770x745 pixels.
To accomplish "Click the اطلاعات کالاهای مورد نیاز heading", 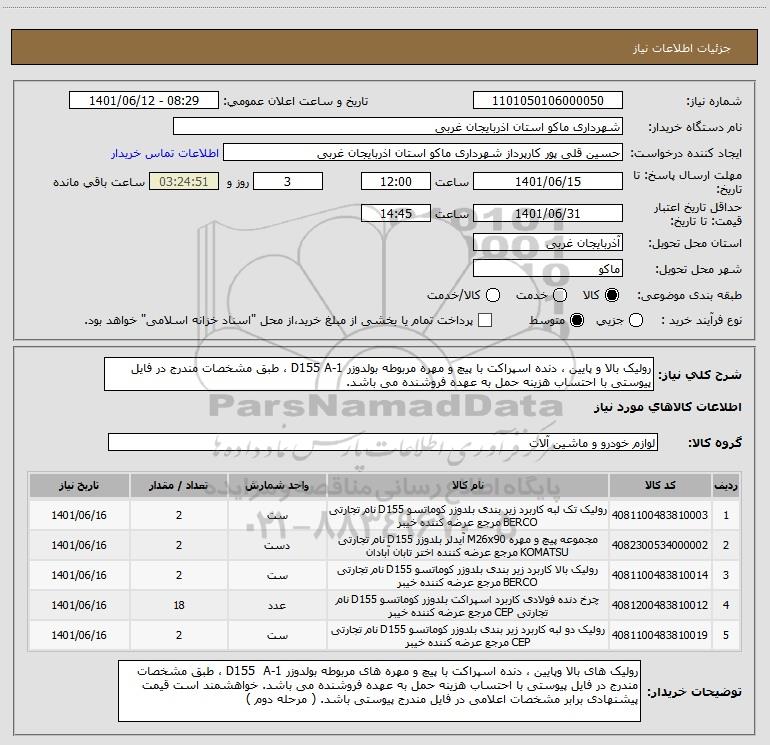I will [x=667, y=407].
